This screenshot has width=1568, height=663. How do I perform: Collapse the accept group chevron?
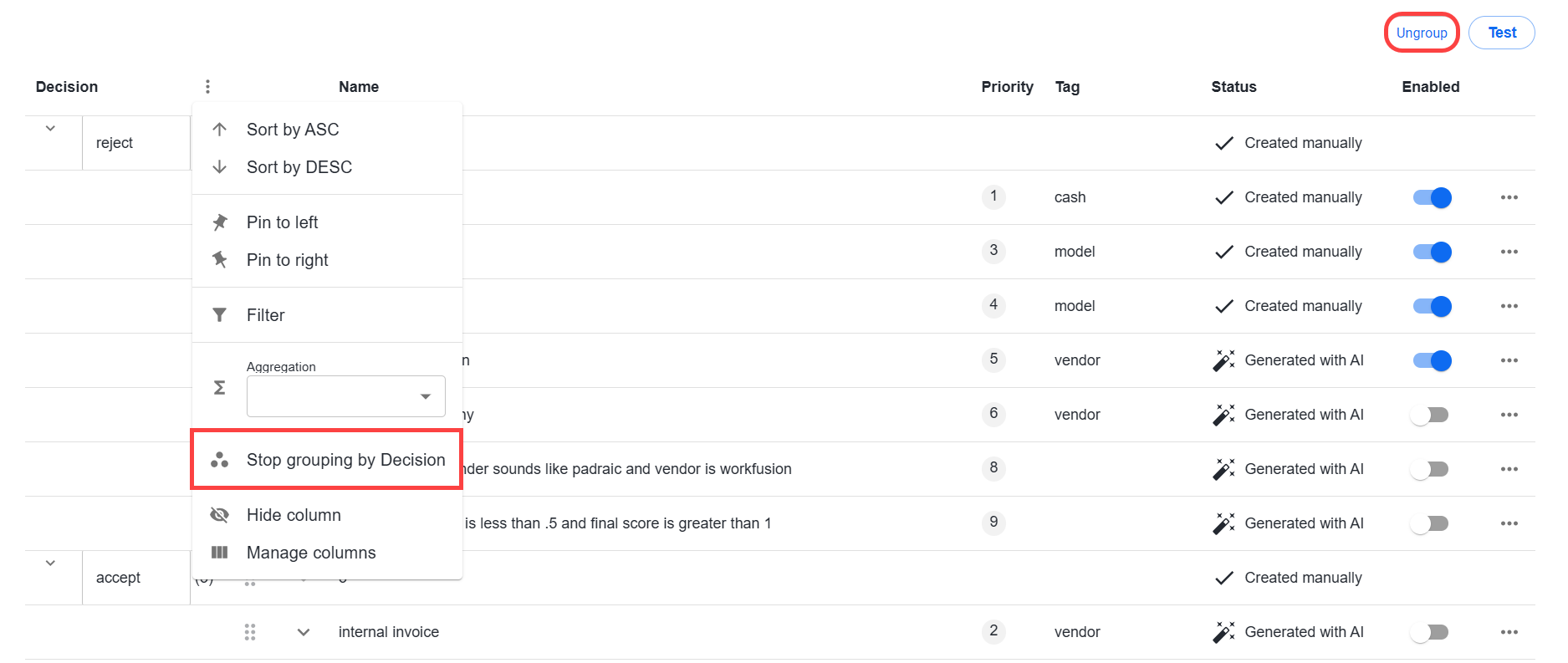[x=50, y=564]
